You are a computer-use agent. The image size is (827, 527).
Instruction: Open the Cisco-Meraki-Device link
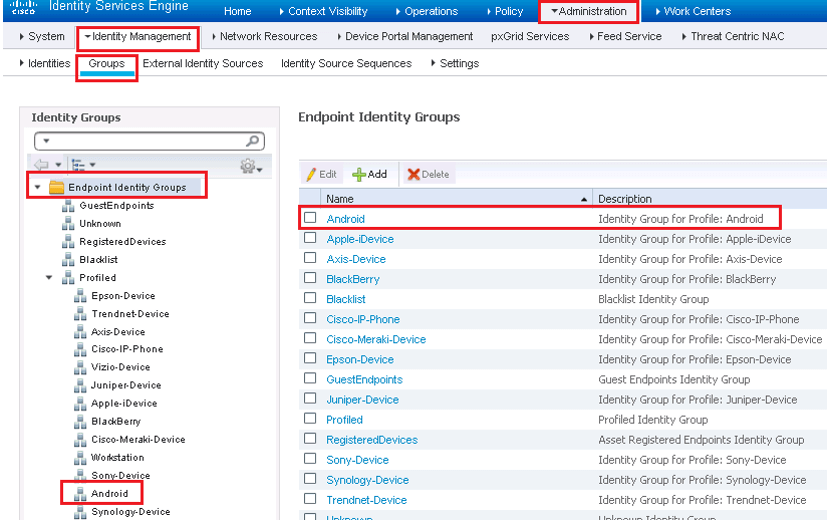click(x=376, y=339)
